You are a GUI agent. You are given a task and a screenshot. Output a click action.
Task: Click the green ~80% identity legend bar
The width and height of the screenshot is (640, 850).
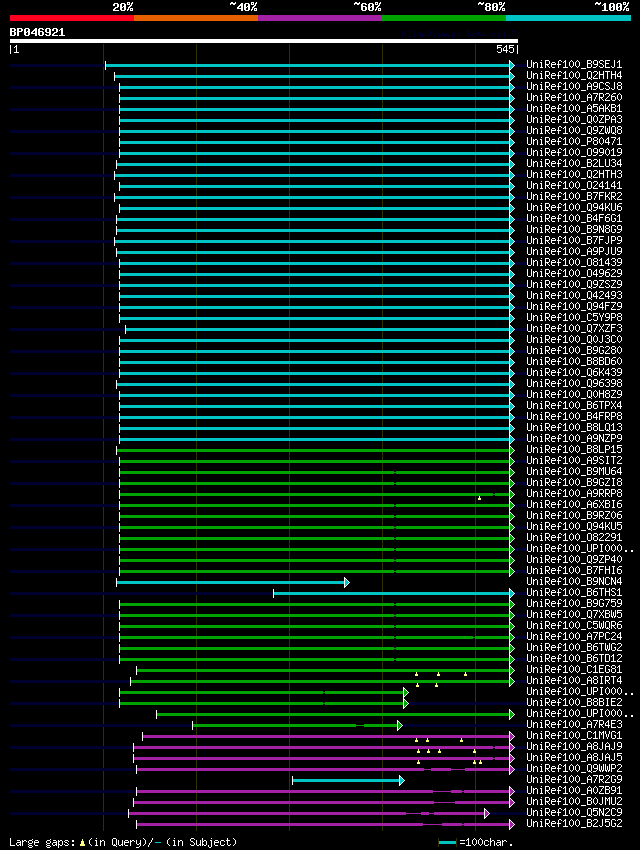coord(444,18)
